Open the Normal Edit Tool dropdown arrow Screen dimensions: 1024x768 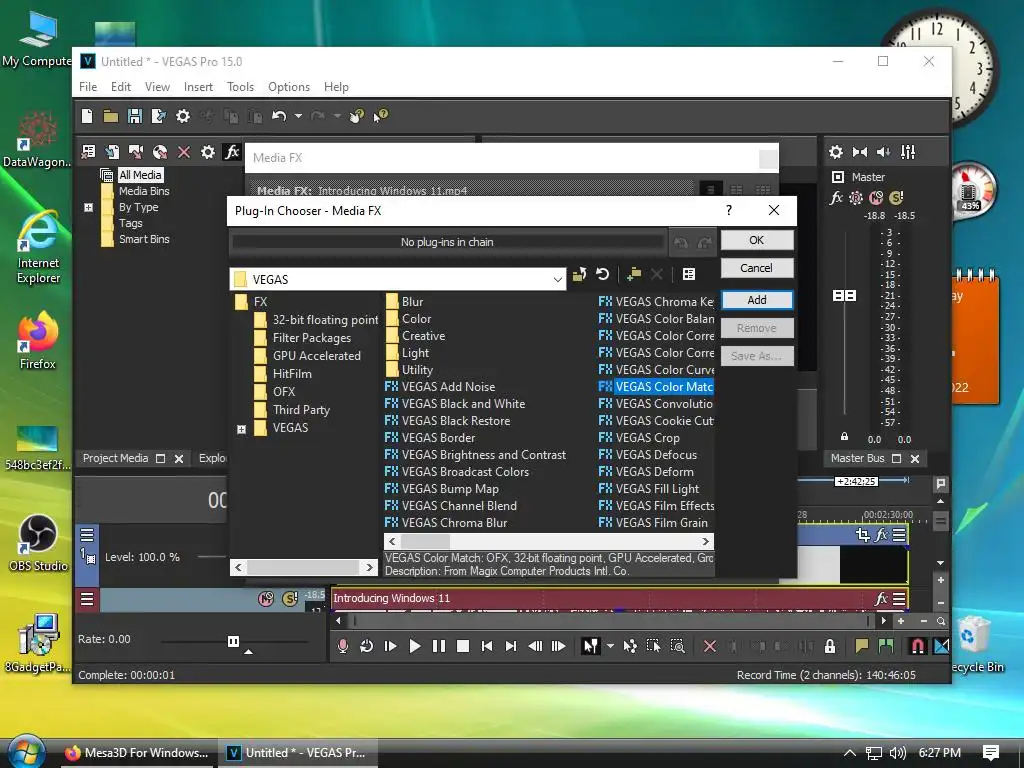(x=610, y=647)
